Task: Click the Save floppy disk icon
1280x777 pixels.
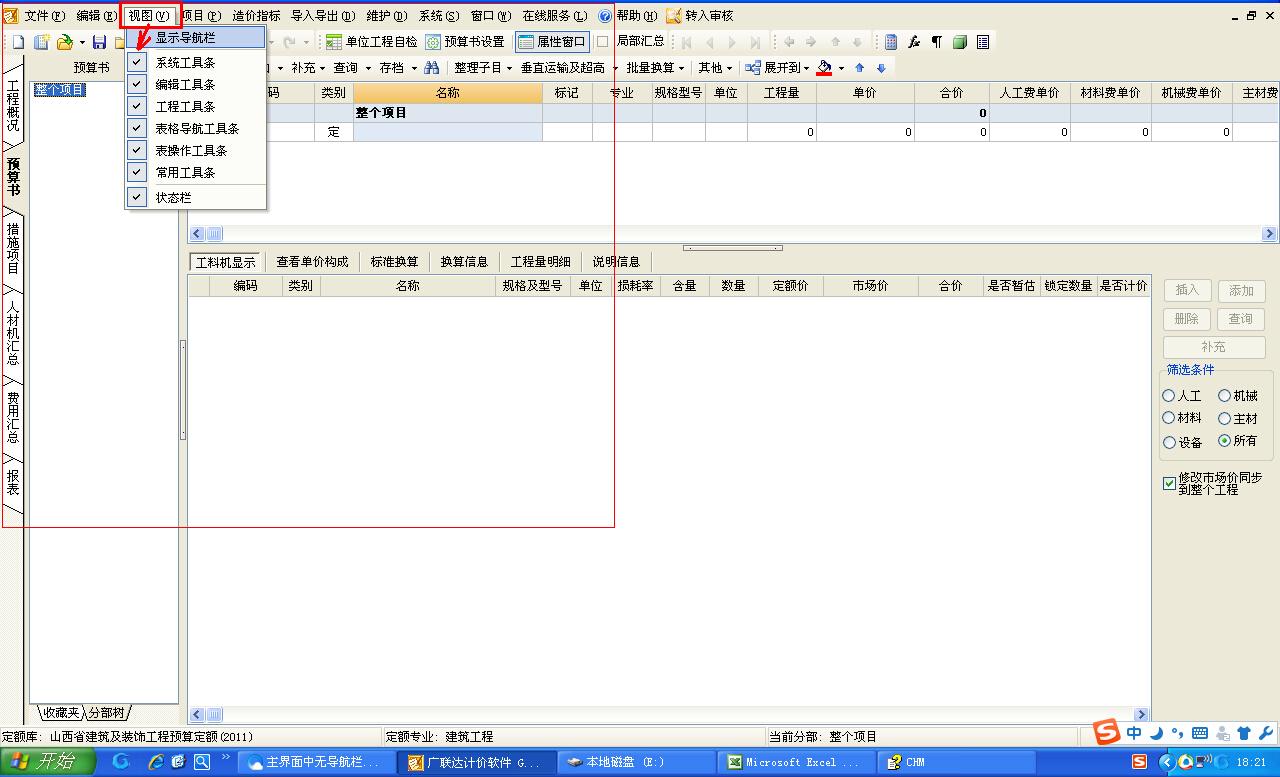Action: tap(99, 42)
